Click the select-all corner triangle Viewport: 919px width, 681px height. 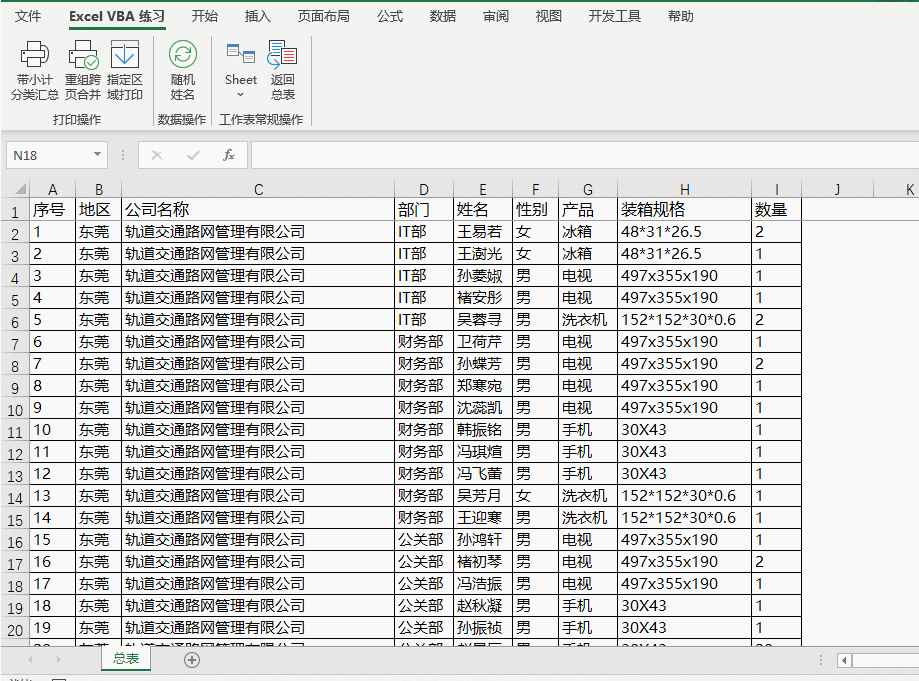21,189
